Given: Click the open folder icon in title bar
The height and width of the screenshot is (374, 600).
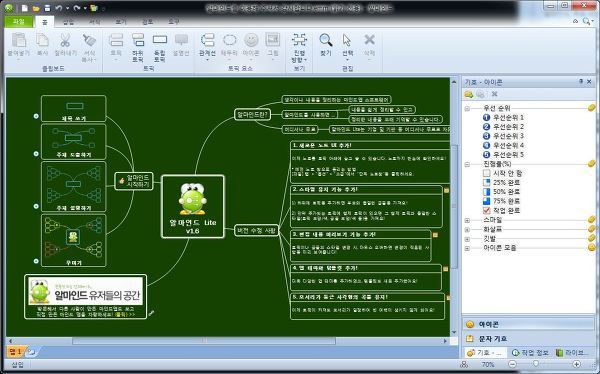Looking at the screenshot, I should click(x=36, y=8).
